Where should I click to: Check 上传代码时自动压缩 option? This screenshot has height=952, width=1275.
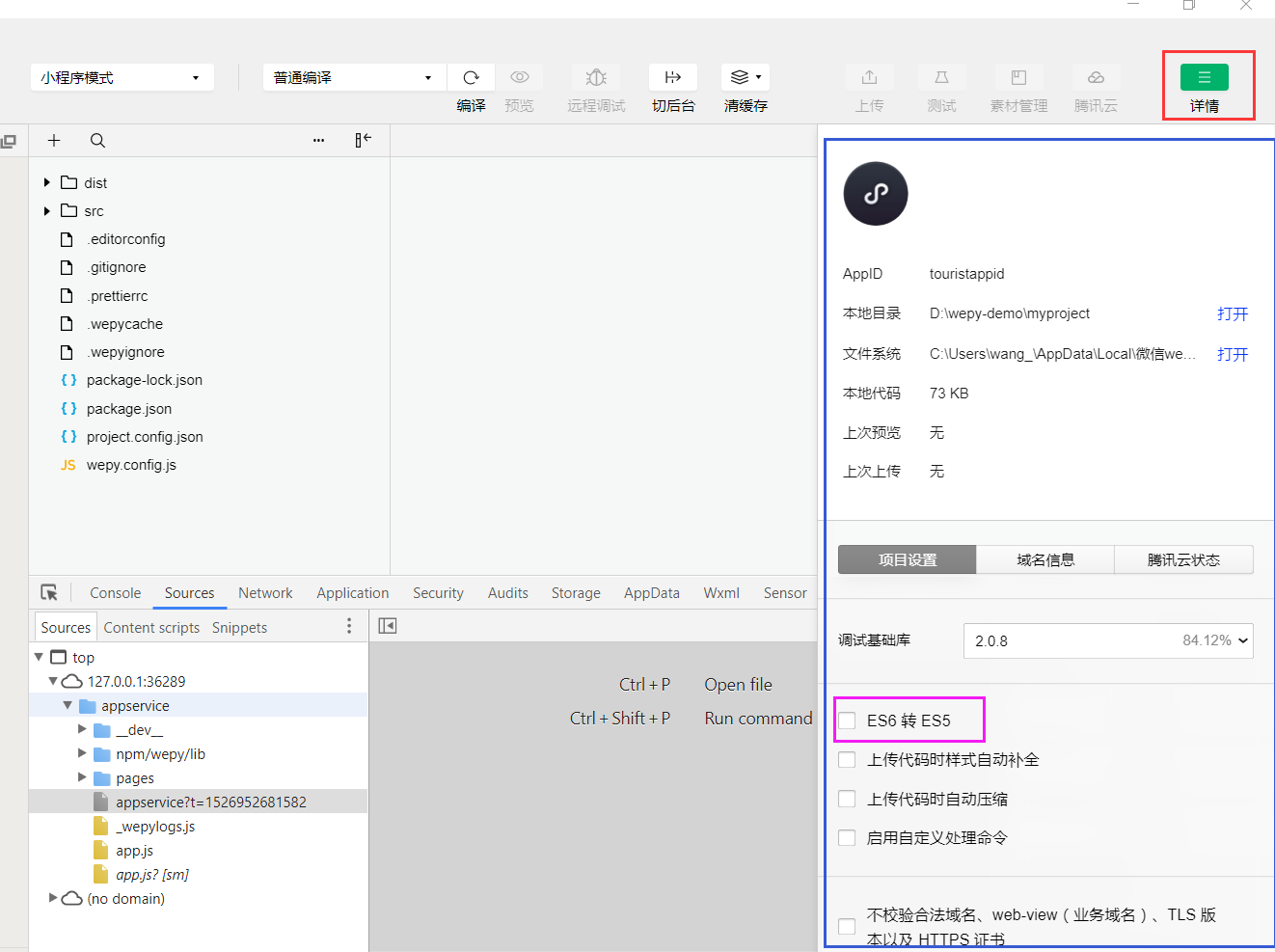tap(847, 799)
